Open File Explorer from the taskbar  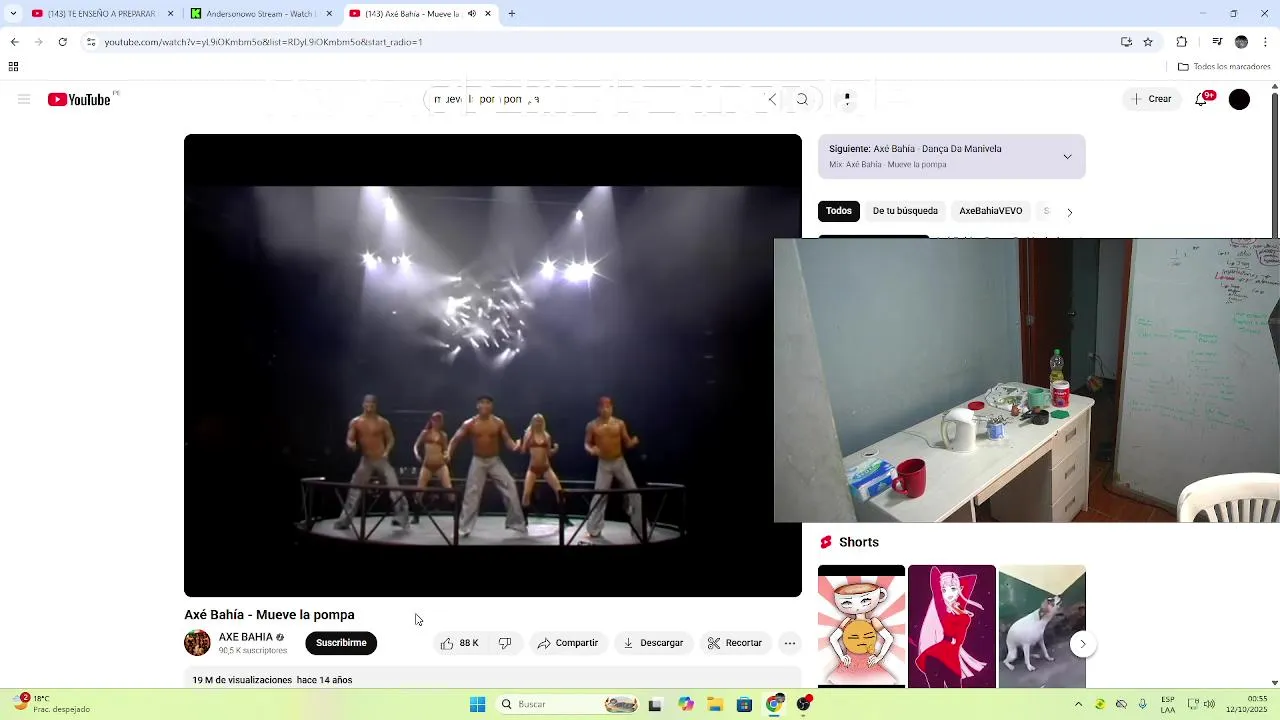coord(715,704)
